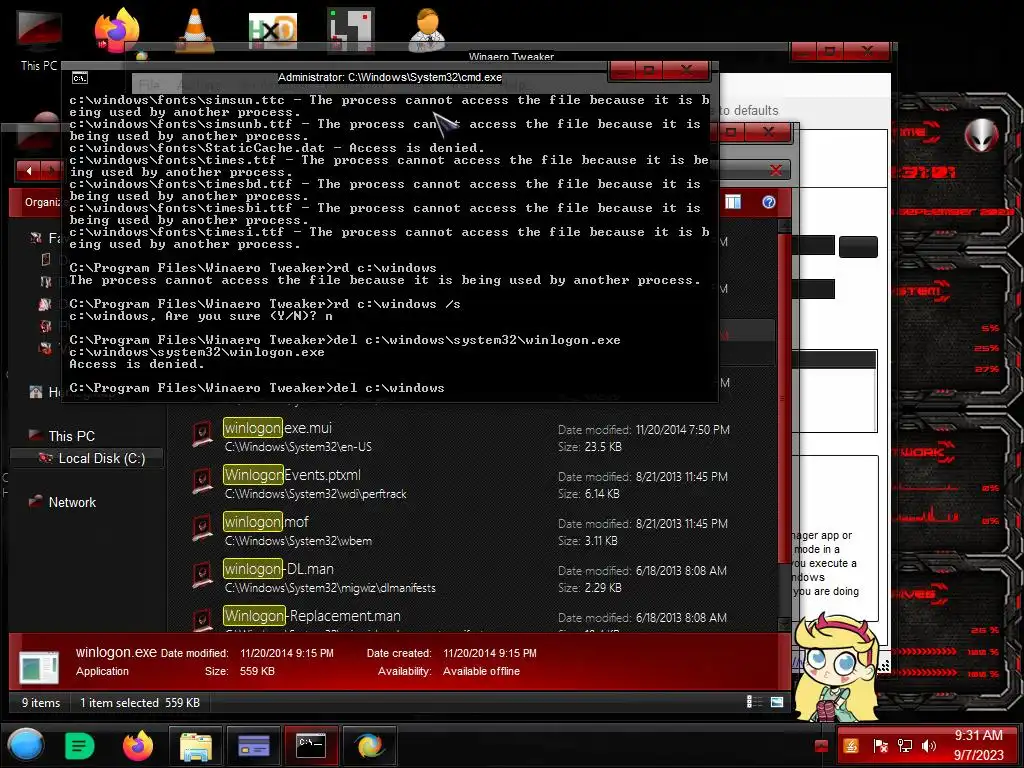Click the dark button in Winaero Tweaker
1024x768 pixels.
pos(858,247)
